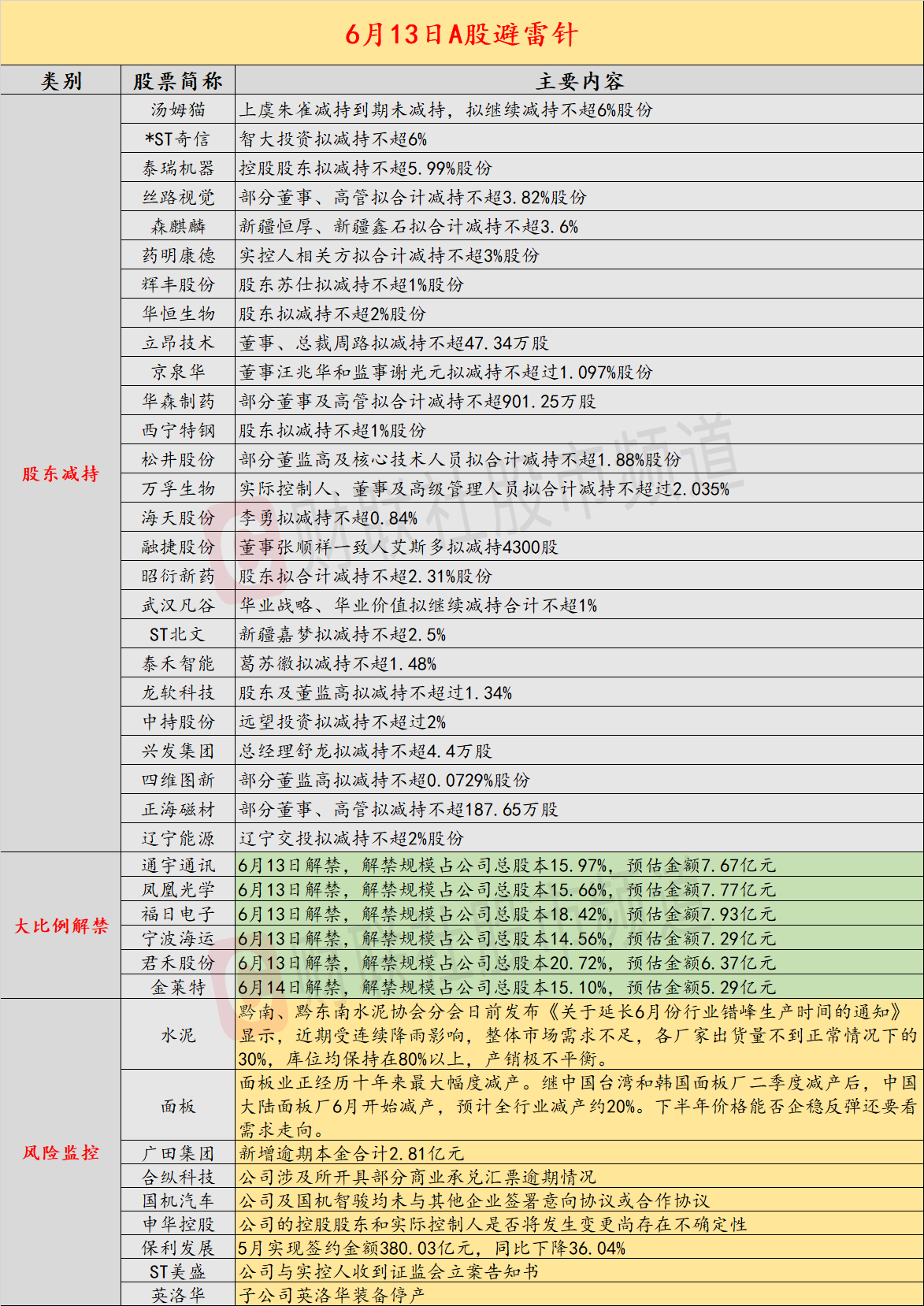
Task: Click the 英洛华 stock name cell
Action: pyautogui.click(x=178, y=1295)
